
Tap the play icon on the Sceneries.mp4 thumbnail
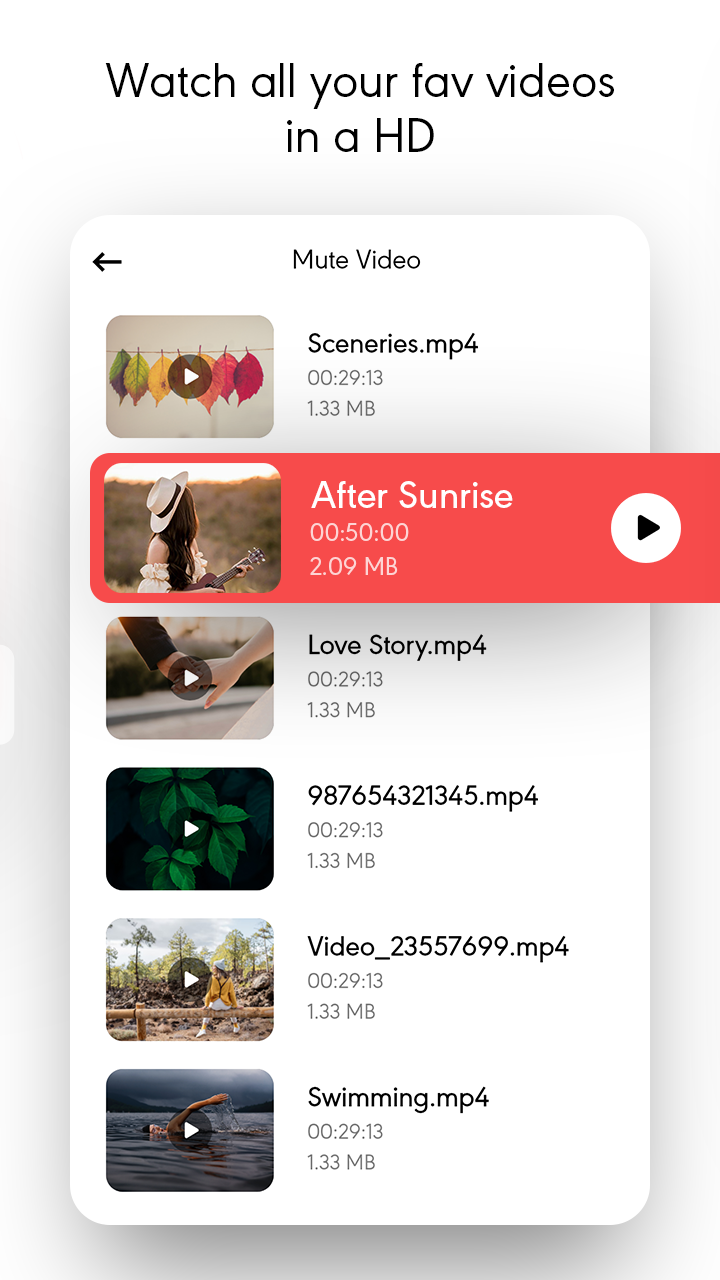click(x=190, y=377)
